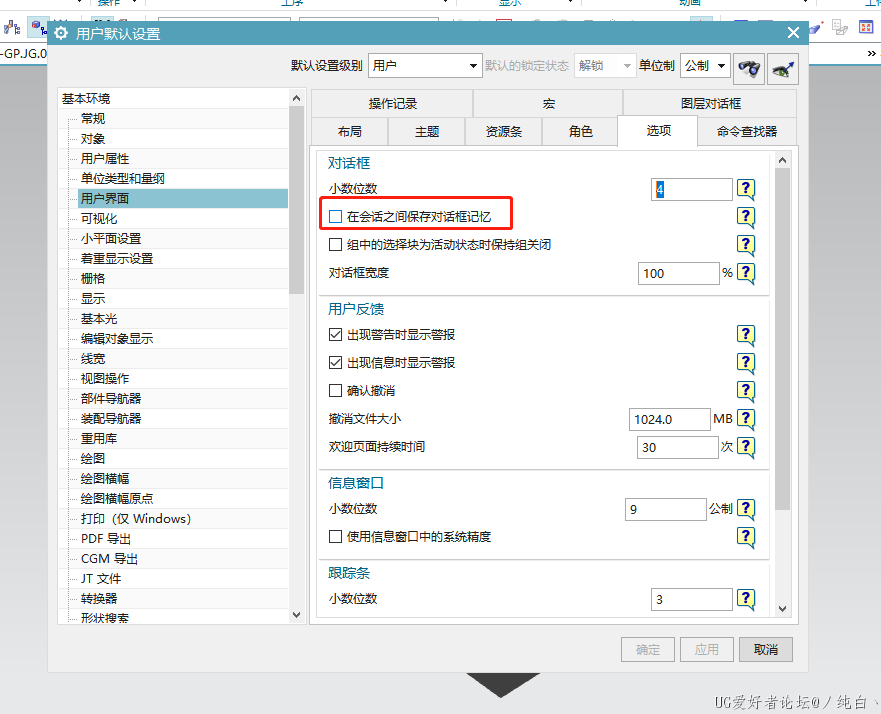Open the 解锁 lock state dropdown
This screenshot has width=881, height=714.
click(x=605, y=66)
